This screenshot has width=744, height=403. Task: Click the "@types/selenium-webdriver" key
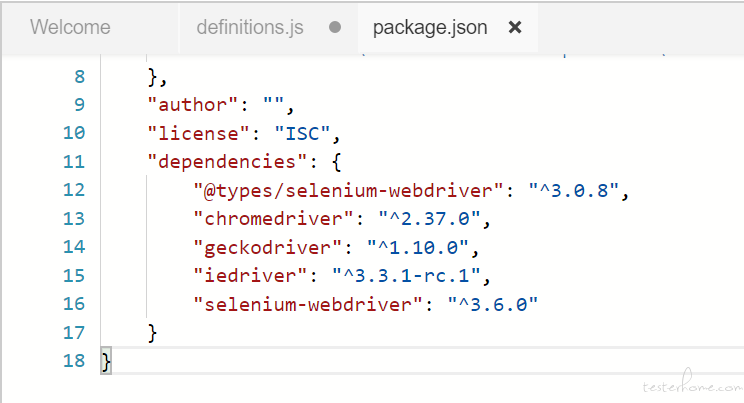click(x=349, y=190)
